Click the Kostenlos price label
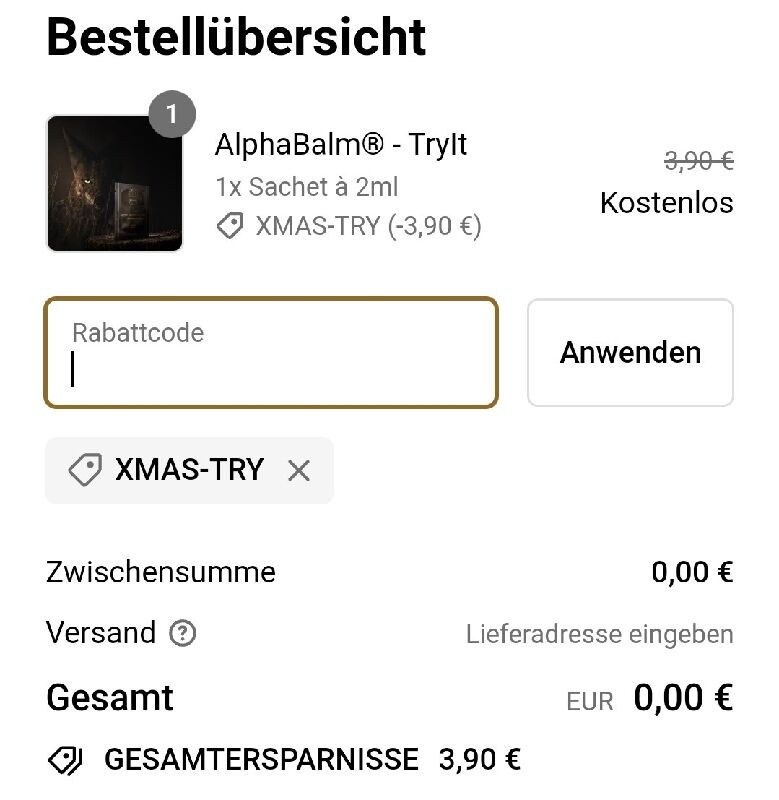The image size is (779, 800). pos(666,203)
